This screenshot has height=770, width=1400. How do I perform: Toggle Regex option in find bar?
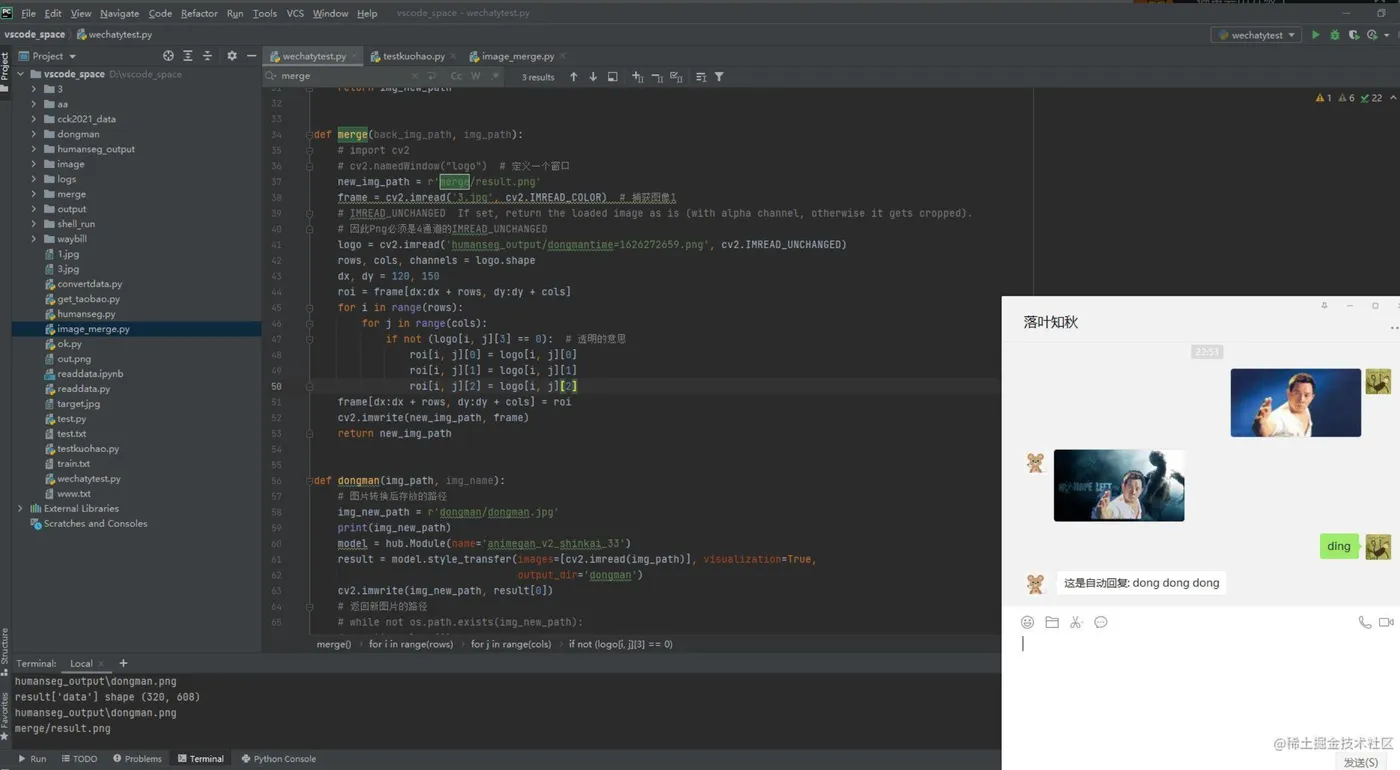pos(495,76)
